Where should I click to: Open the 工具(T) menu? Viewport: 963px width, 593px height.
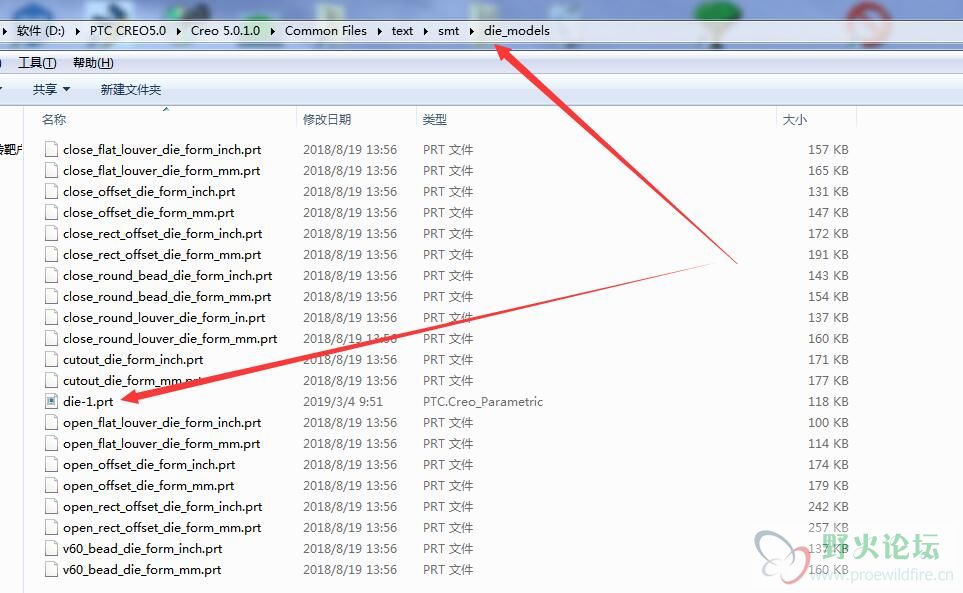pos(37,63)
